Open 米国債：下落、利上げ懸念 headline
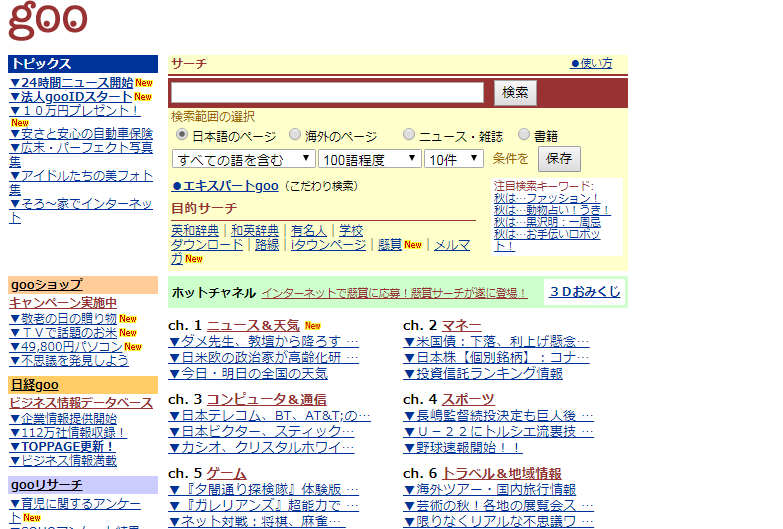Image resolution: width=783 pixels, height=529 pixels. point(496,342)
